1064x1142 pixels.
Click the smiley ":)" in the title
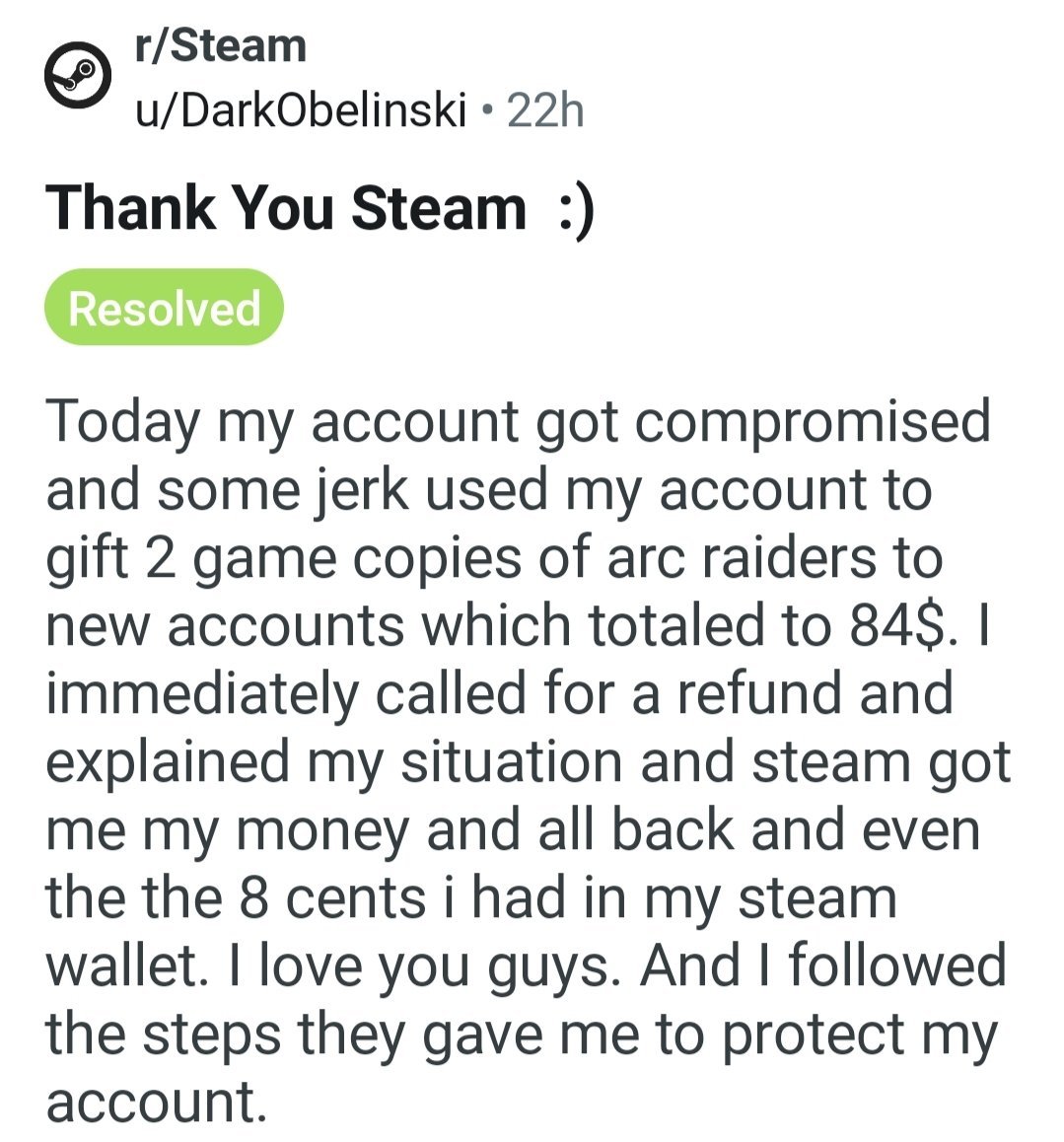576,209
